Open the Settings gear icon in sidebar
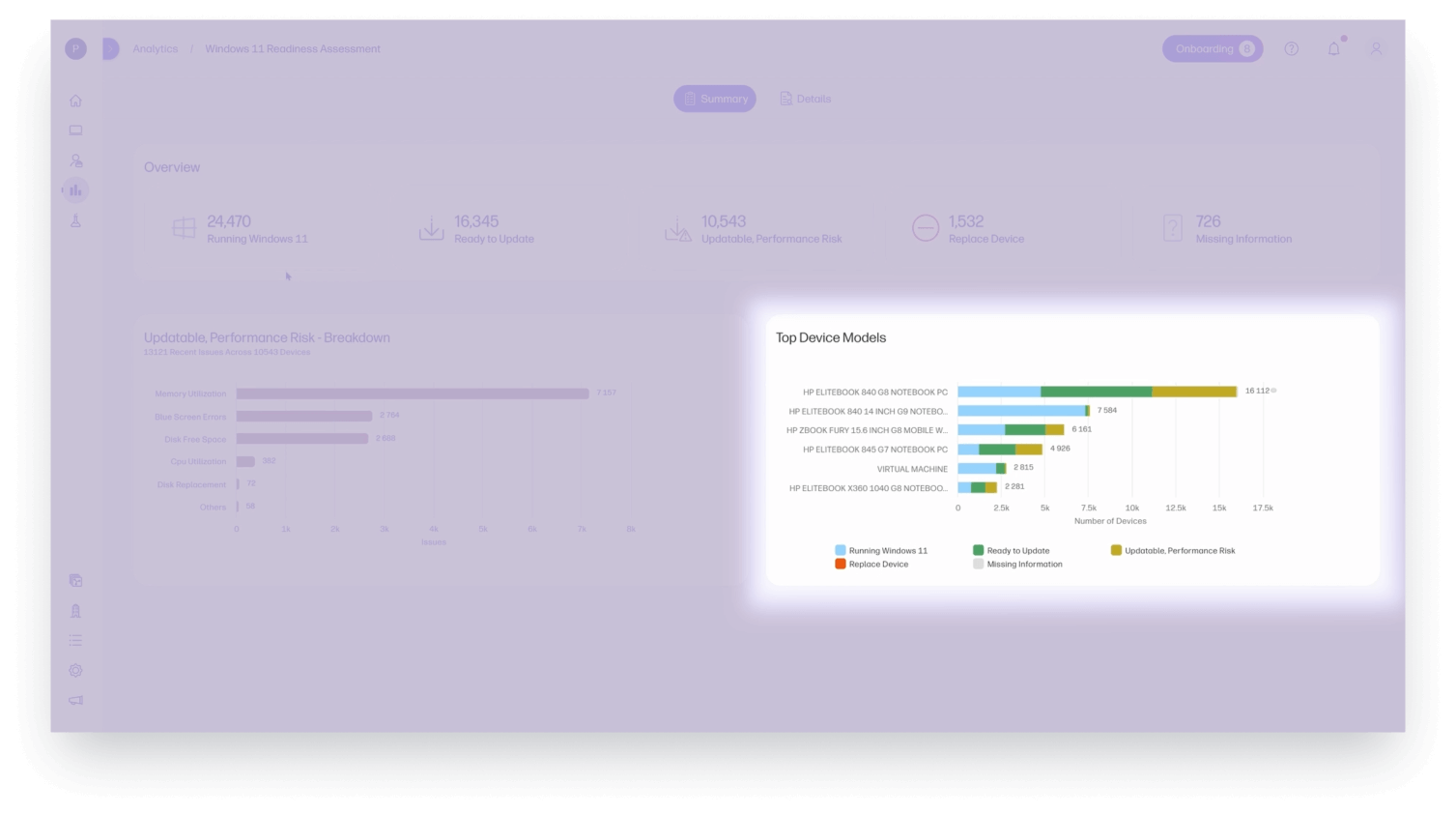This screenshot has width=1456, height=814. (75, 670)
